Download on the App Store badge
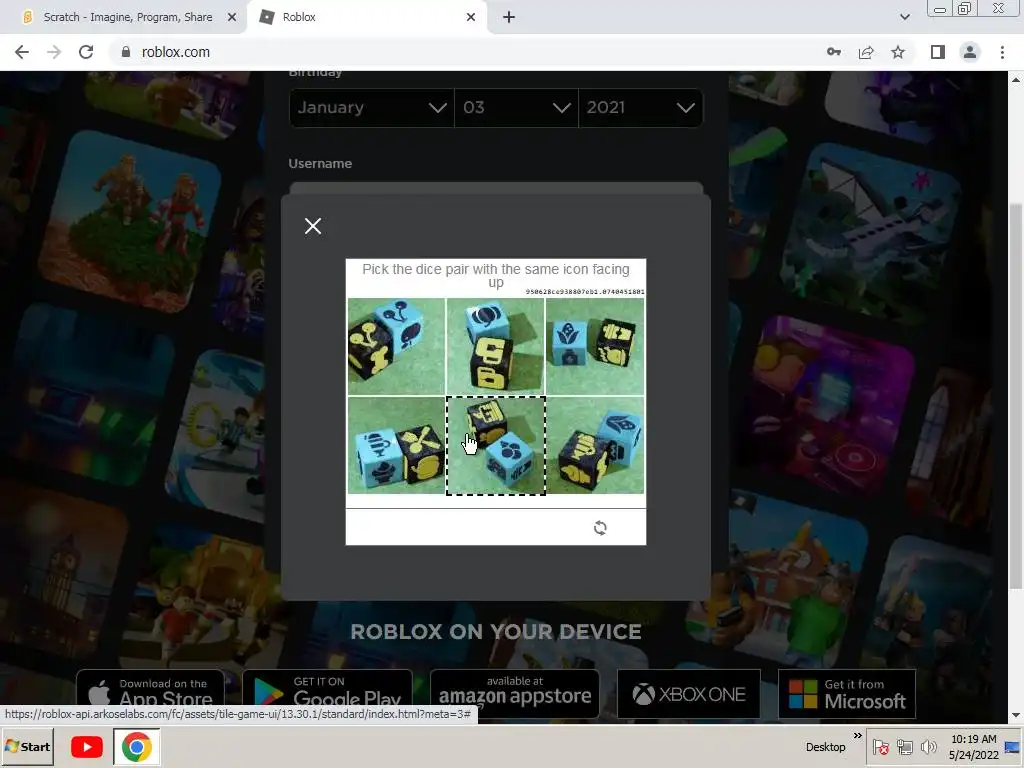Image resolution: width=1024 pixels, height=768 pixels. pos(150,694)
